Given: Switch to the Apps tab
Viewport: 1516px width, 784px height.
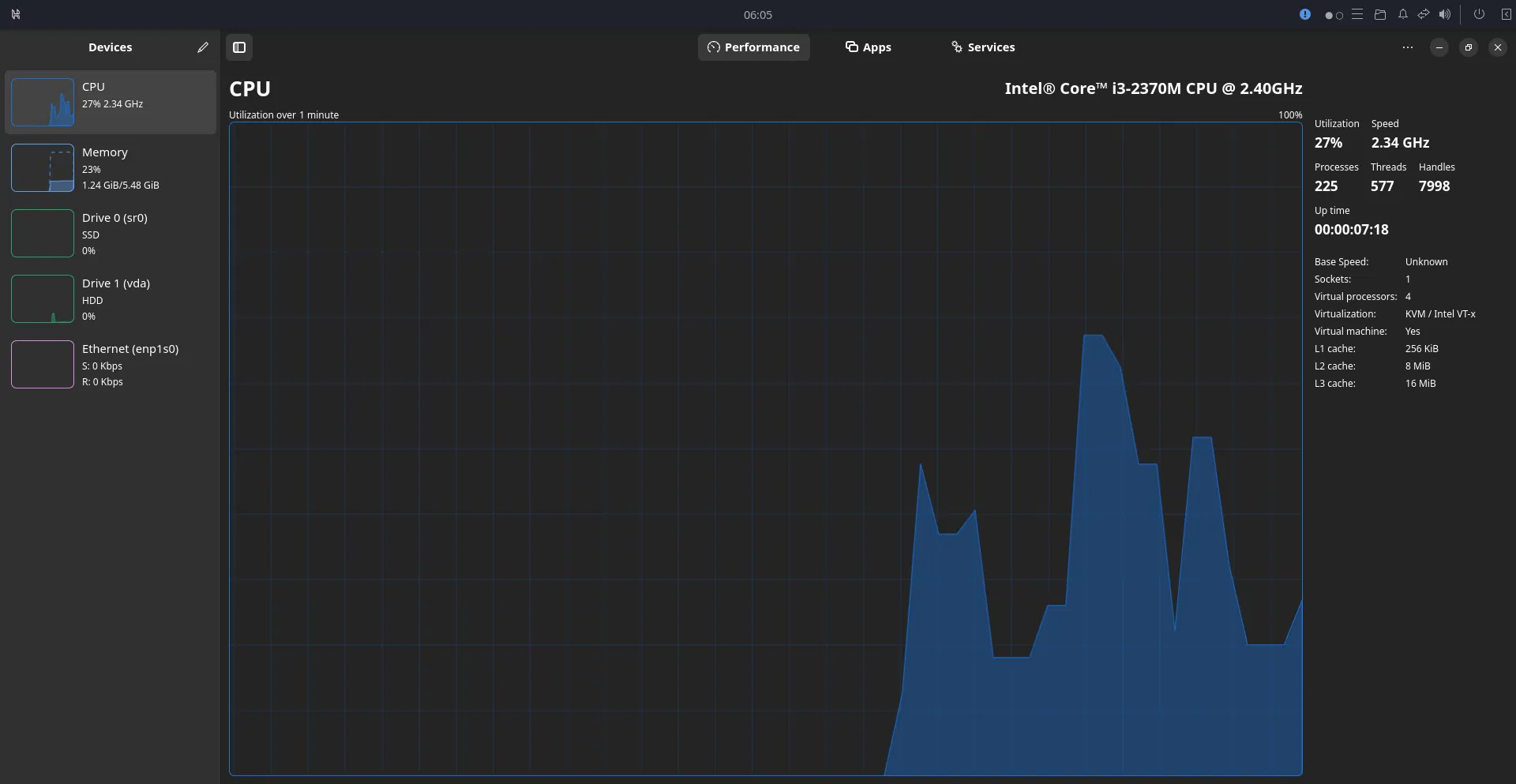Looking at the screenshot, I should tap(868, 47).
